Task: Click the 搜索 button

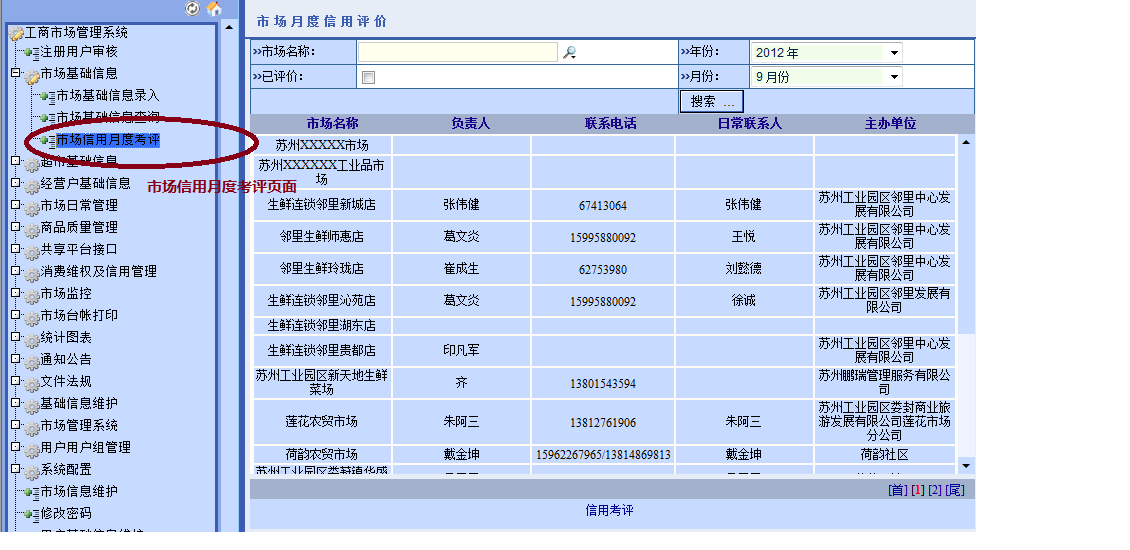Action: coord(711,102)
